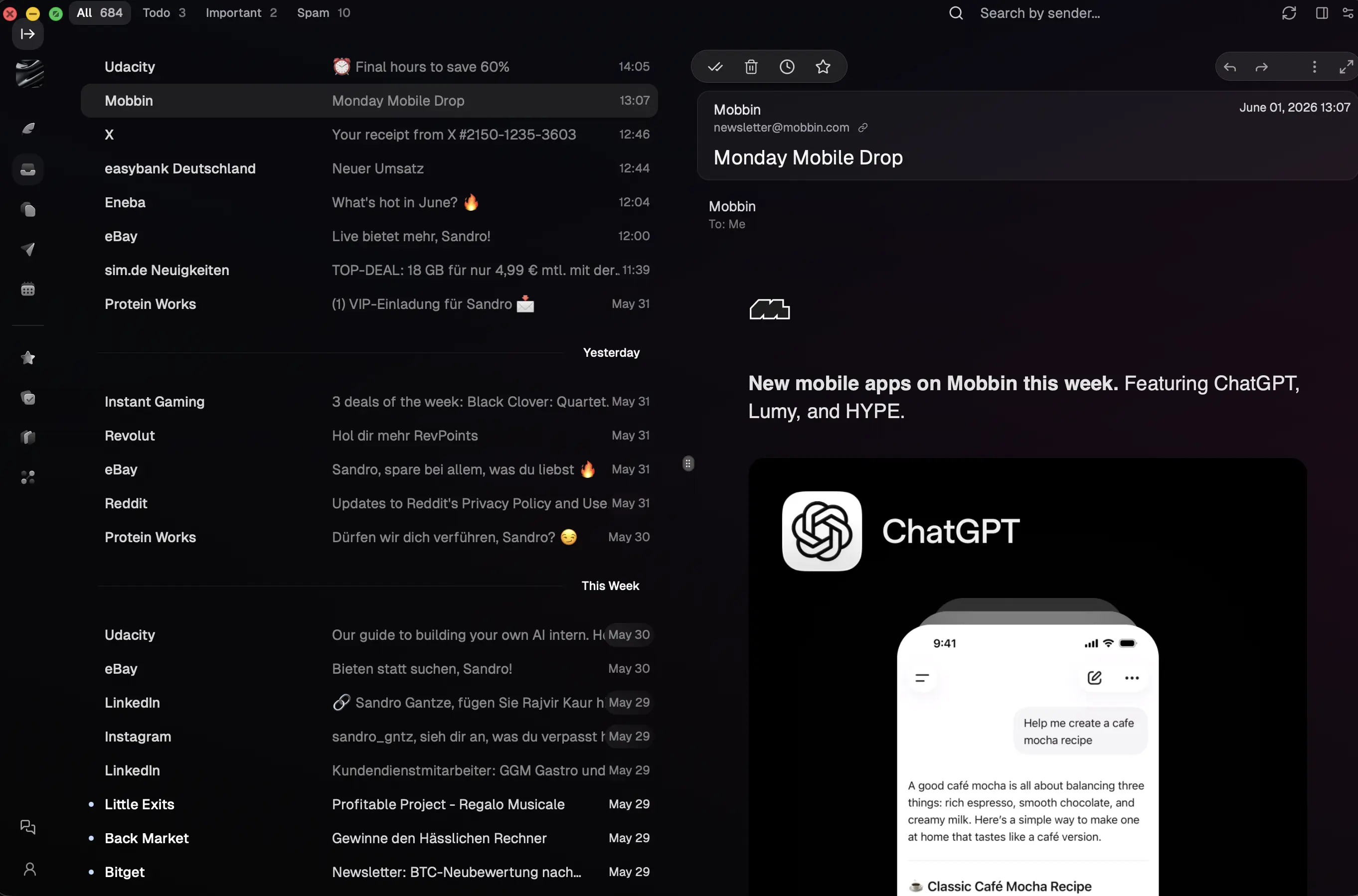Open Udacity guide to building AI intern email

point(369,635)
